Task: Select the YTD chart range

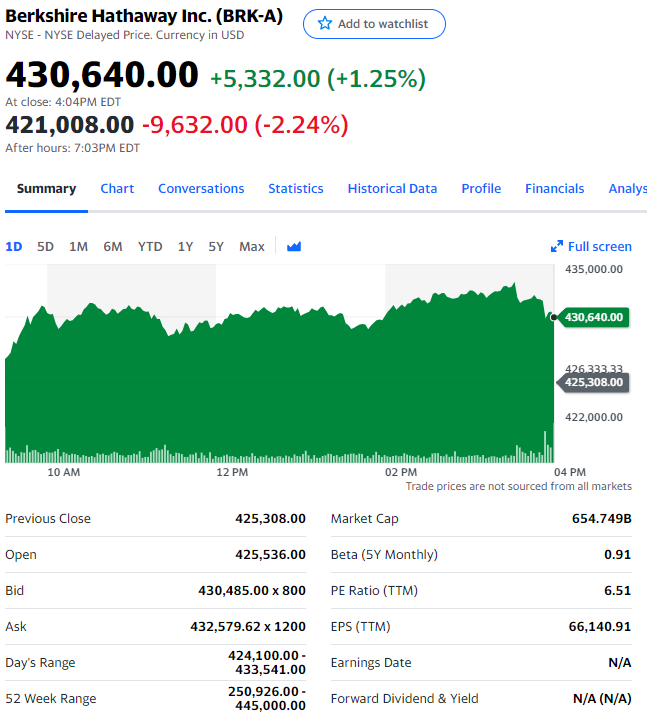Action: [x=150, y=247]
